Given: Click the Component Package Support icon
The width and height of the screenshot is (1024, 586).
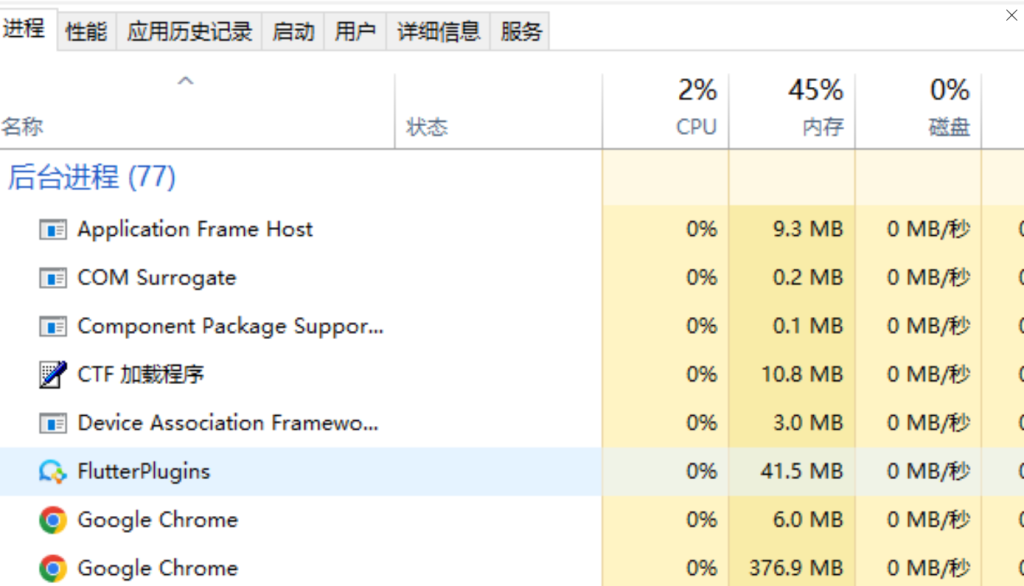Looking at the screenshot, I should (x=52, y=326).
